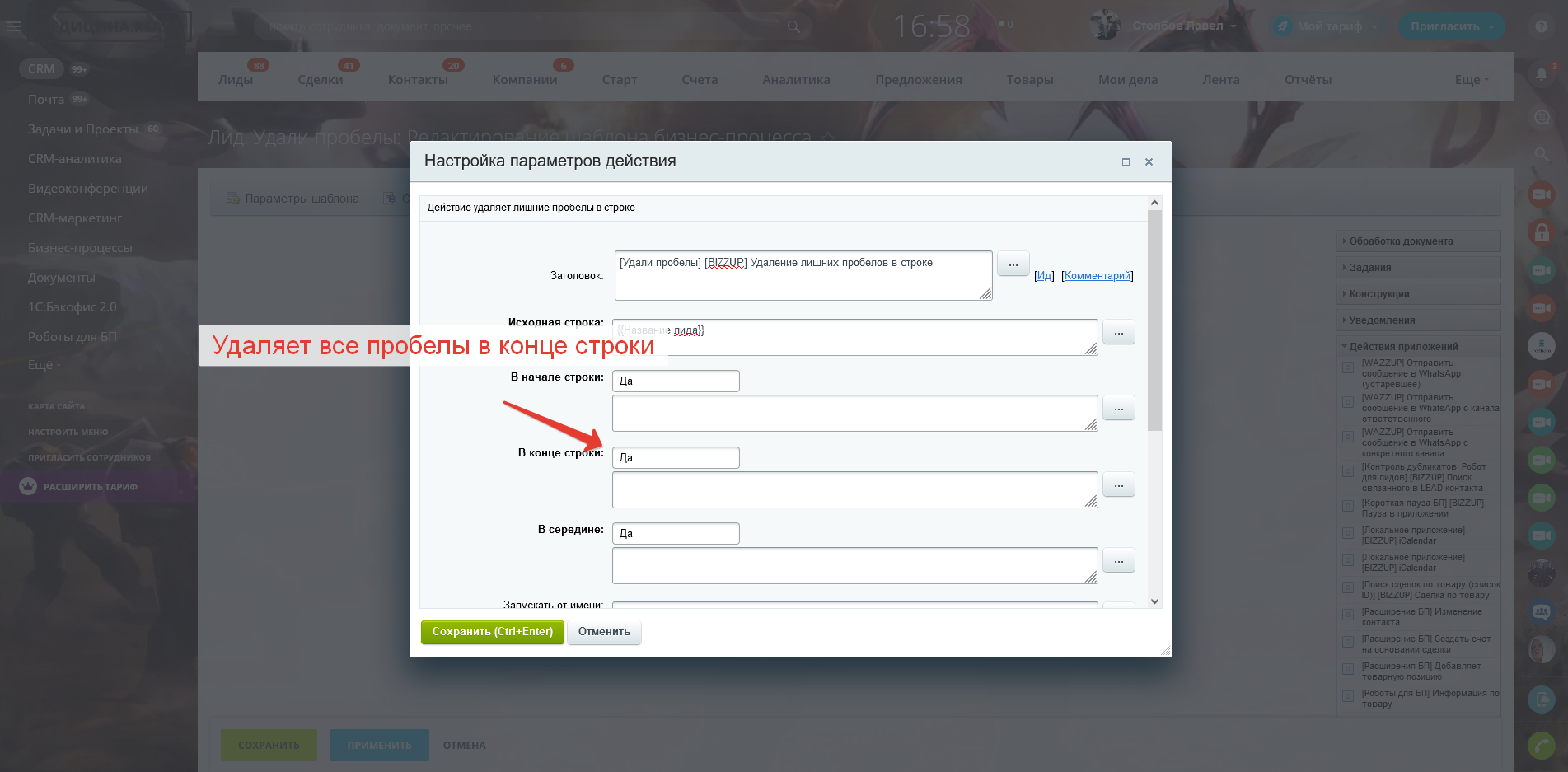Click the icon of Создать счет action

1348,642
